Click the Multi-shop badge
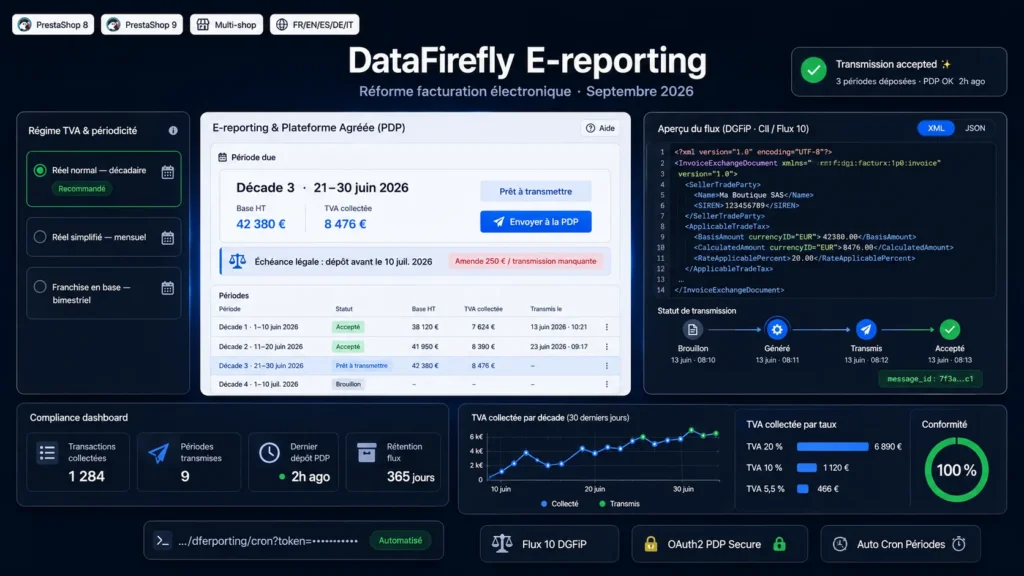1024x576 pixels. pos(227,25)
